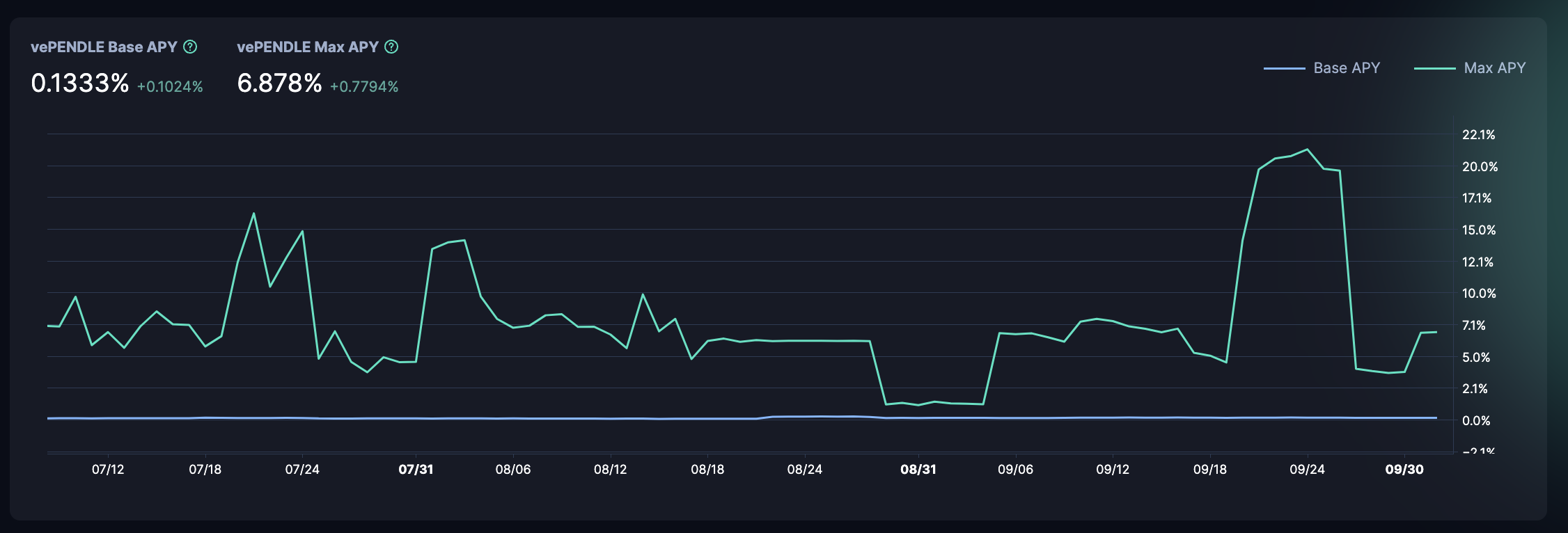The height and width of the screenshot is (533, 1568).
Task: Click the 07/12 date axis label
Action: (x=108, y=470)
